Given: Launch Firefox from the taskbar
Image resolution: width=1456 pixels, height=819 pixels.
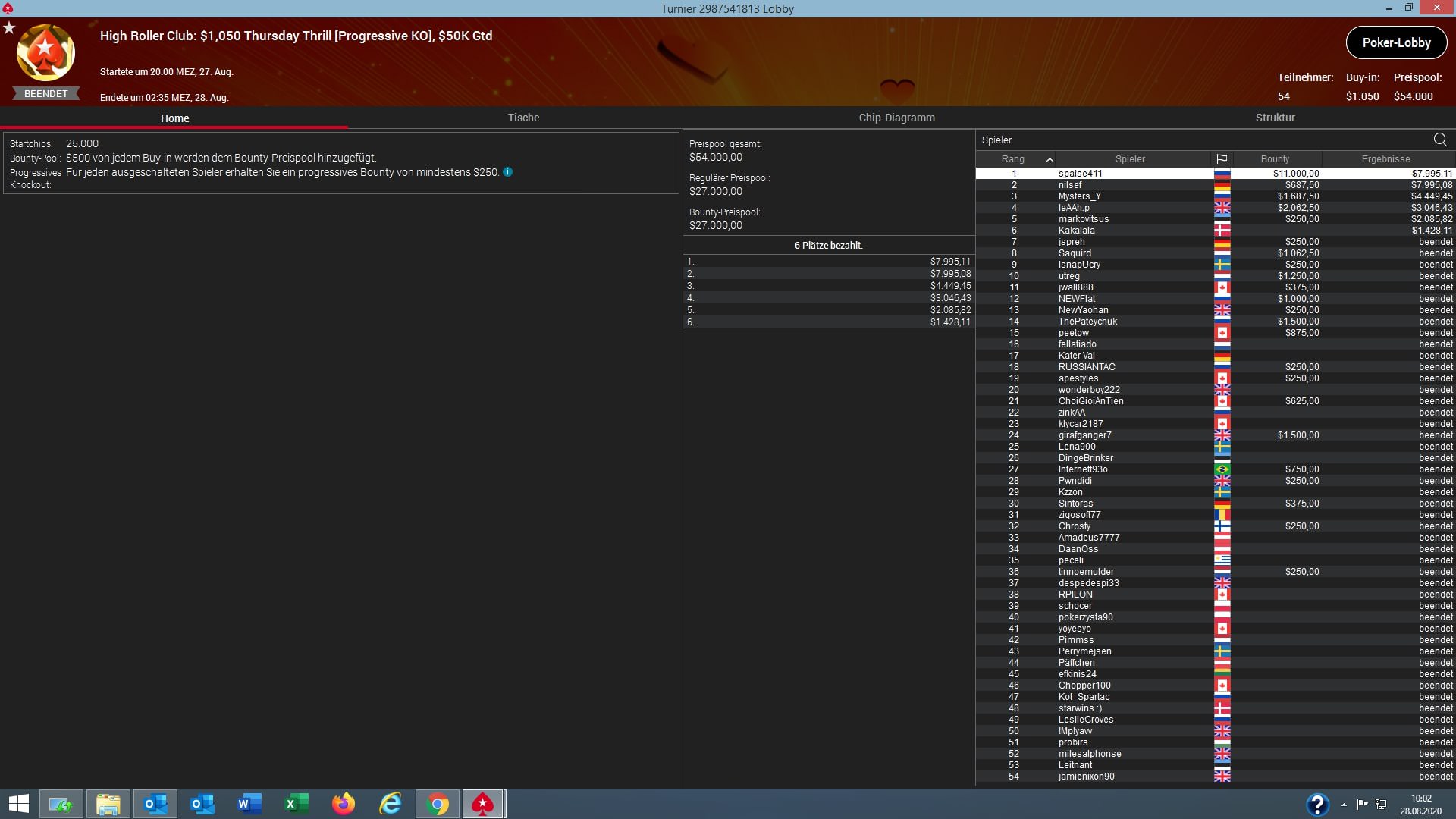Looking at the screenshot, I should tap(344, 804).
